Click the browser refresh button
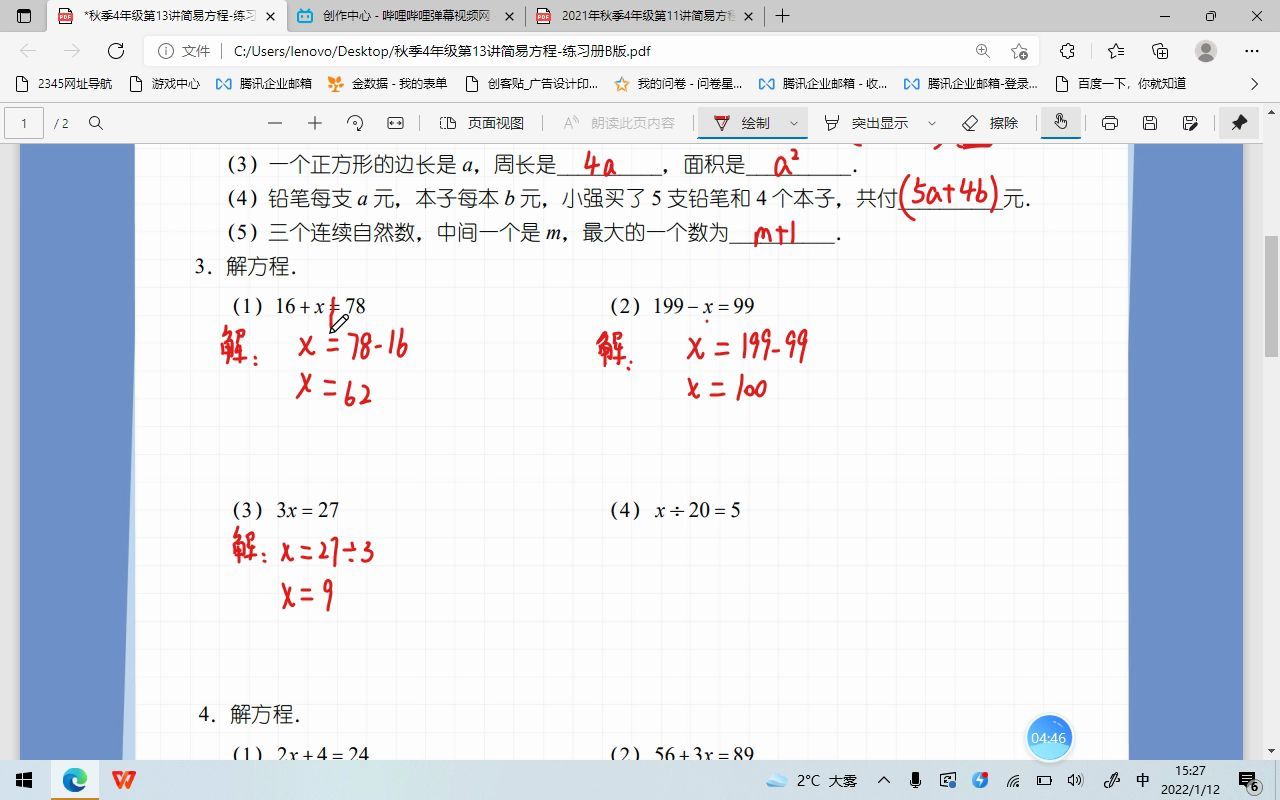 [116, 51]
